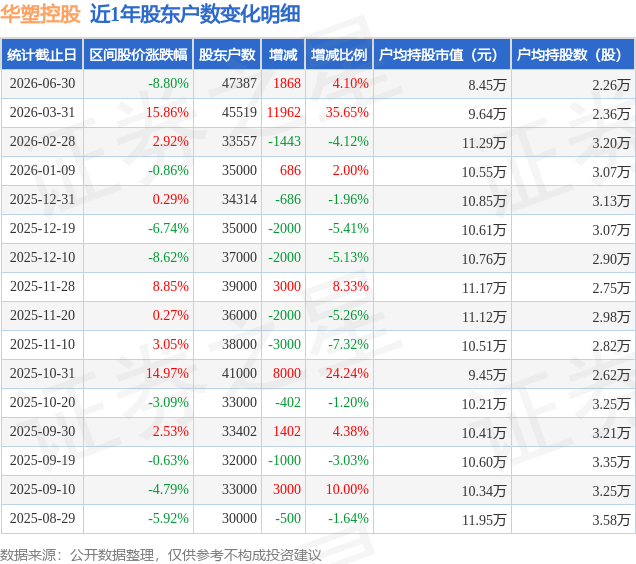
Task: Click the 15.86% price change cell
Action: tap(167, 112)
